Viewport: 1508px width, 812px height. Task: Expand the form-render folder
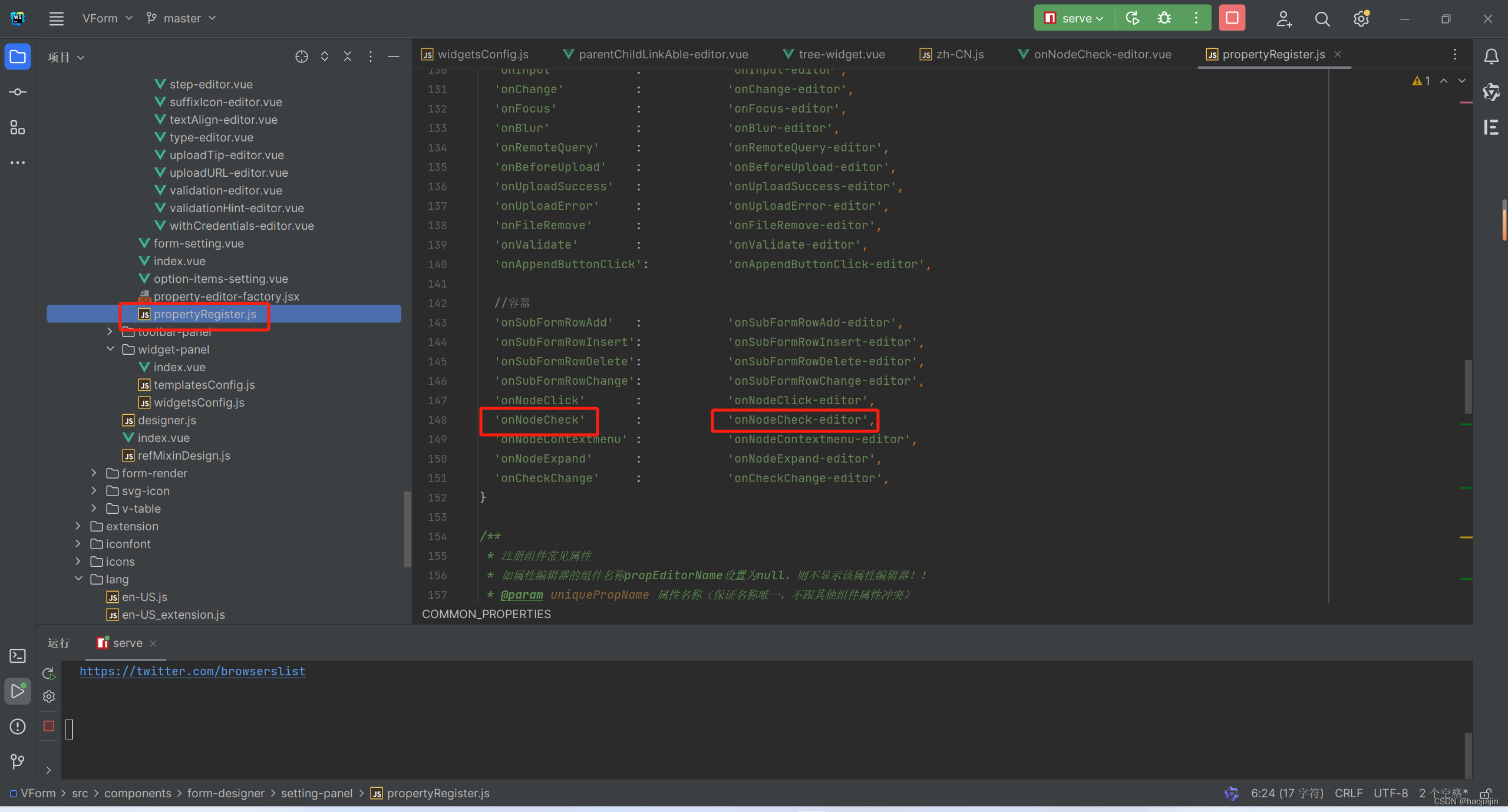(94, 473)
